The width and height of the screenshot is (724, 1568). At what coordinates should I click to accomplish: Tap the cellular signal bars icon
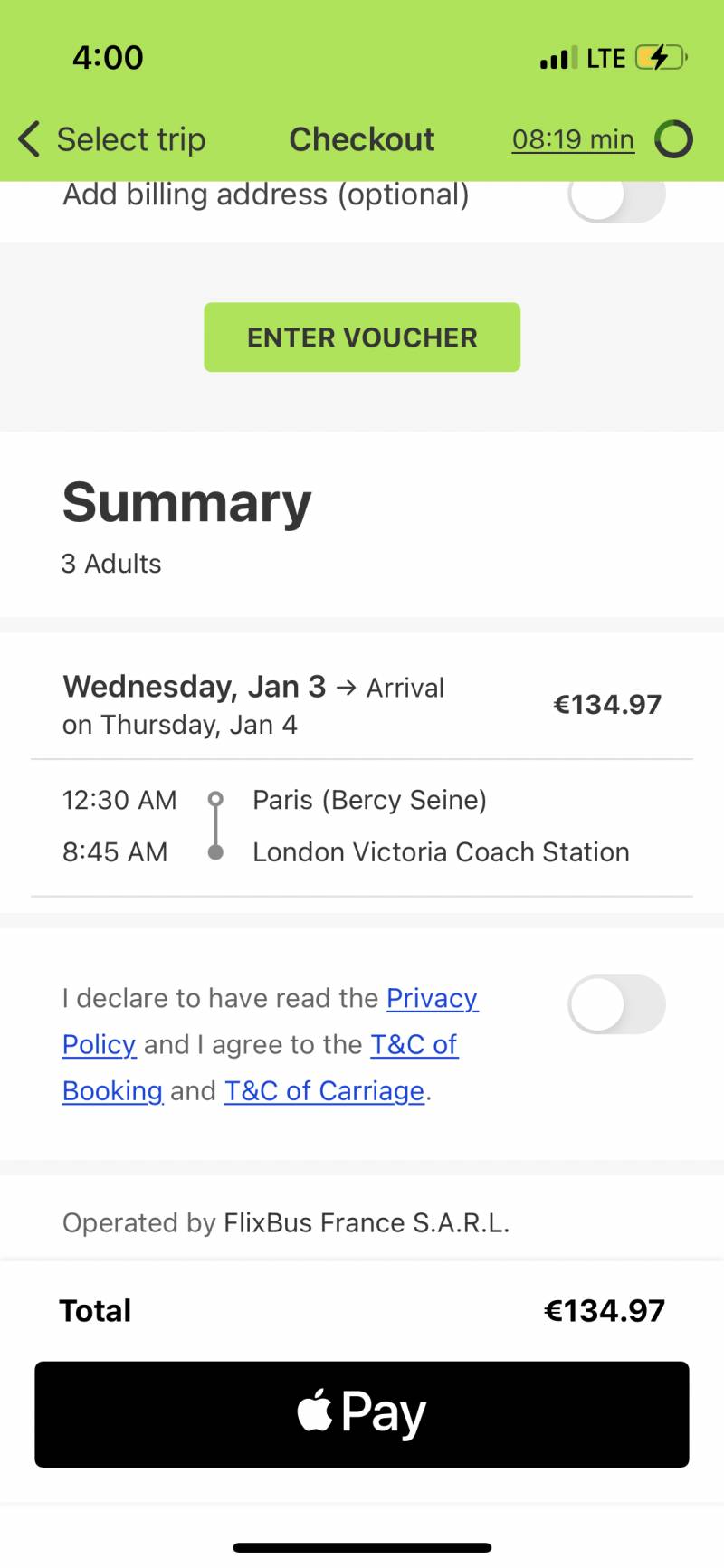tap(557, 59)
